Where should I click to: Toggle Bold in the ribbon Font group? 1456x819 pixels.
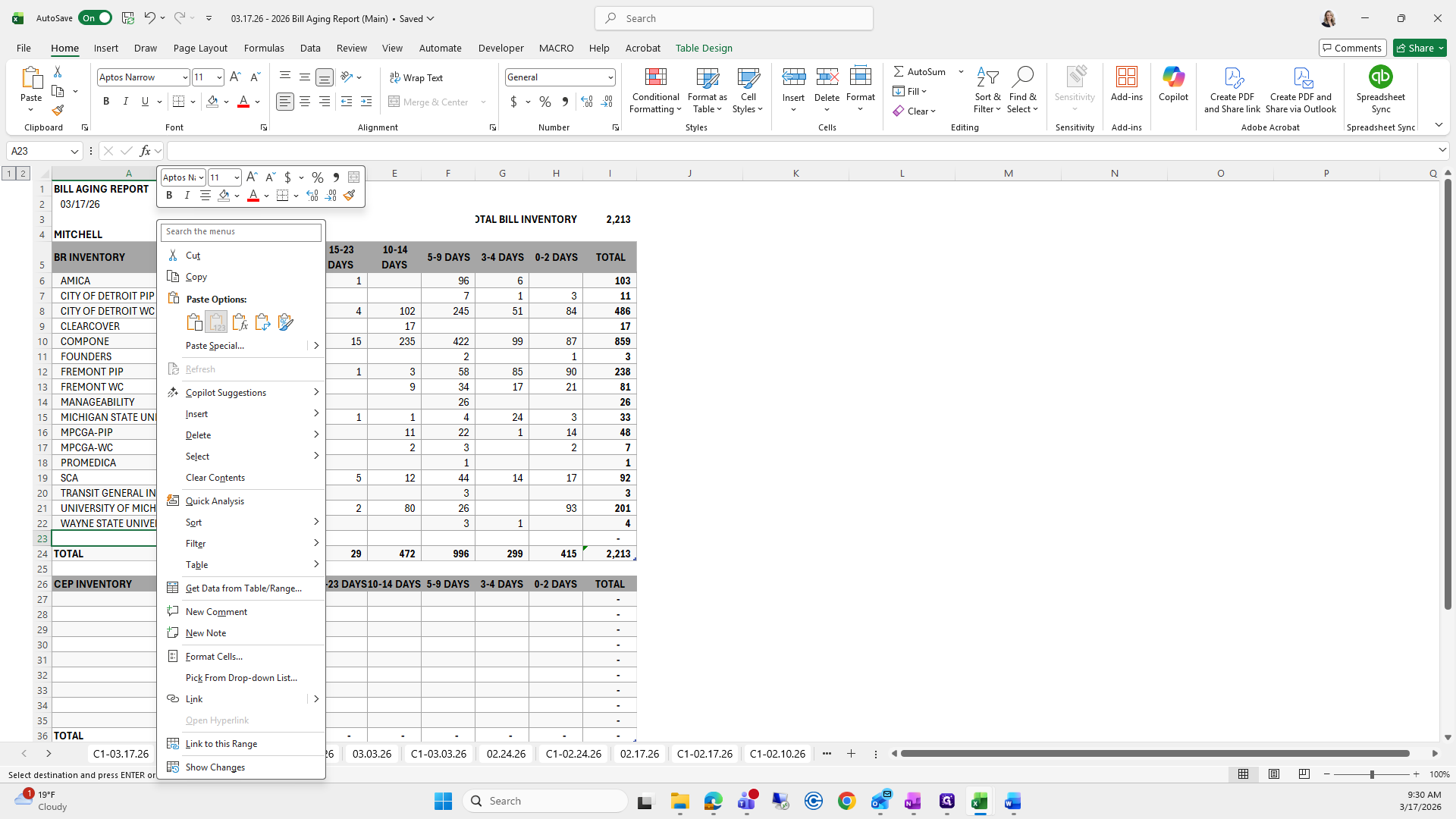106,102
